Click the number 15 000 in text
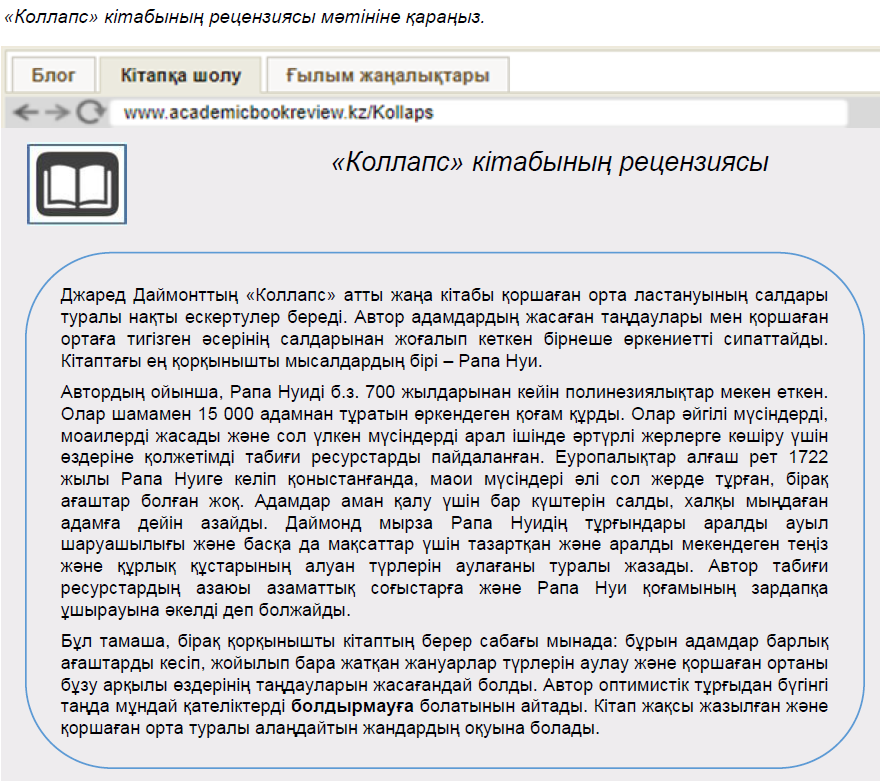The height and width of the screenshot is (781, 880). pyautogui.click(x=226, y=414)
